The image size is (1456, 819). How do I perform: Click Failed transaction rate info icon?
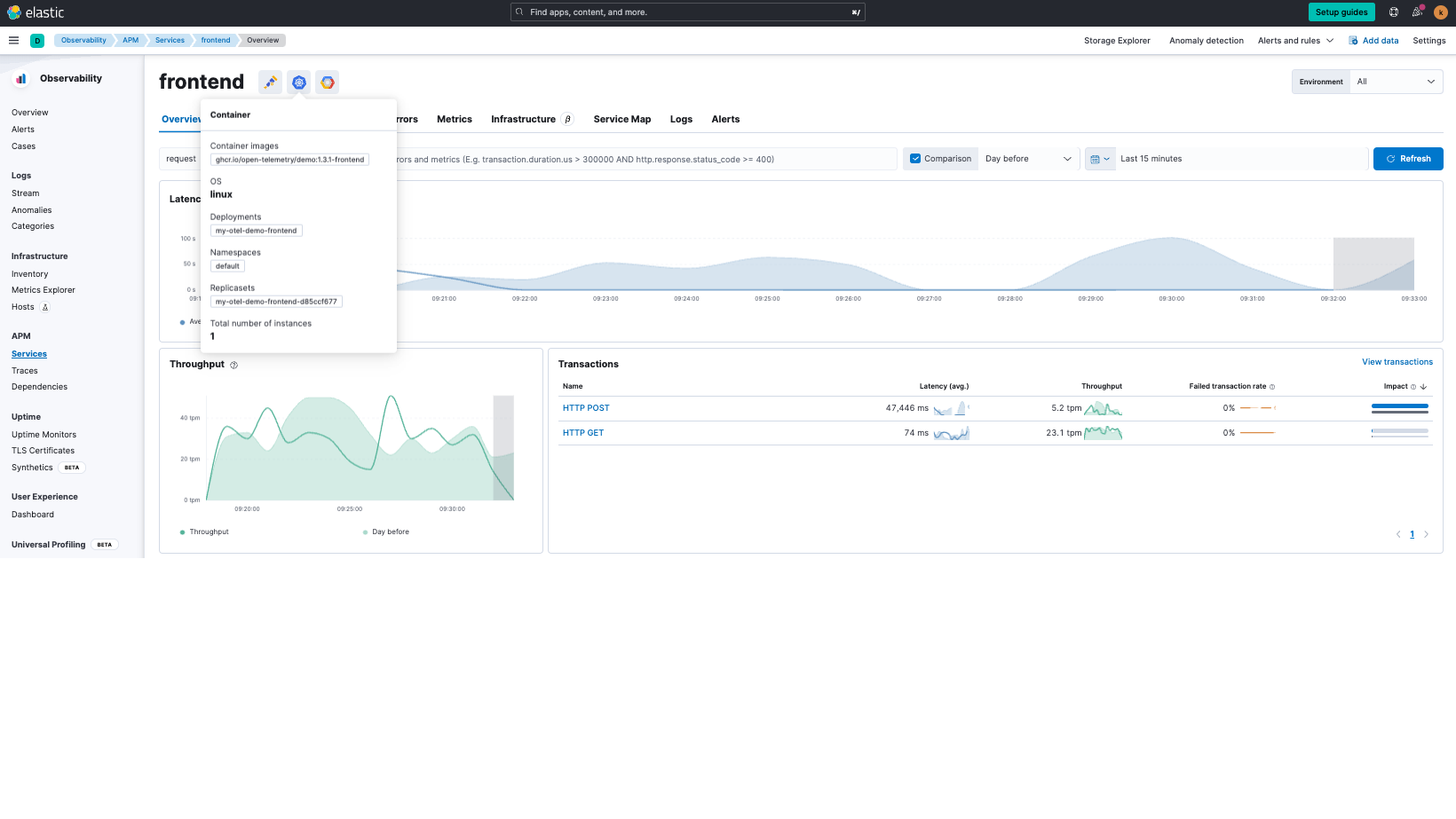pos(1272,387)
